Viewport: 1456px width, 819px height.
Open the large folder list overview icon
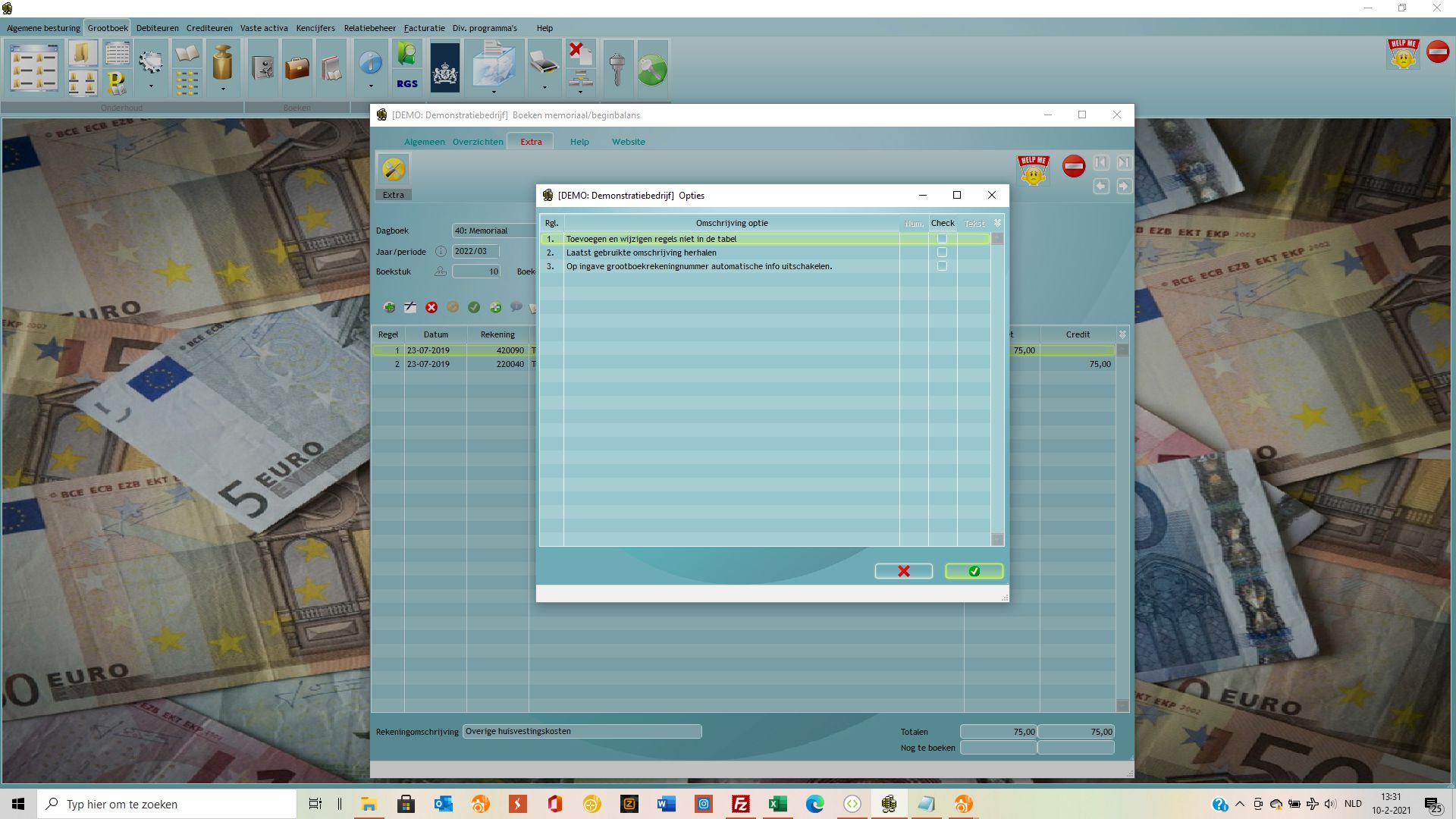coord(34,68)
